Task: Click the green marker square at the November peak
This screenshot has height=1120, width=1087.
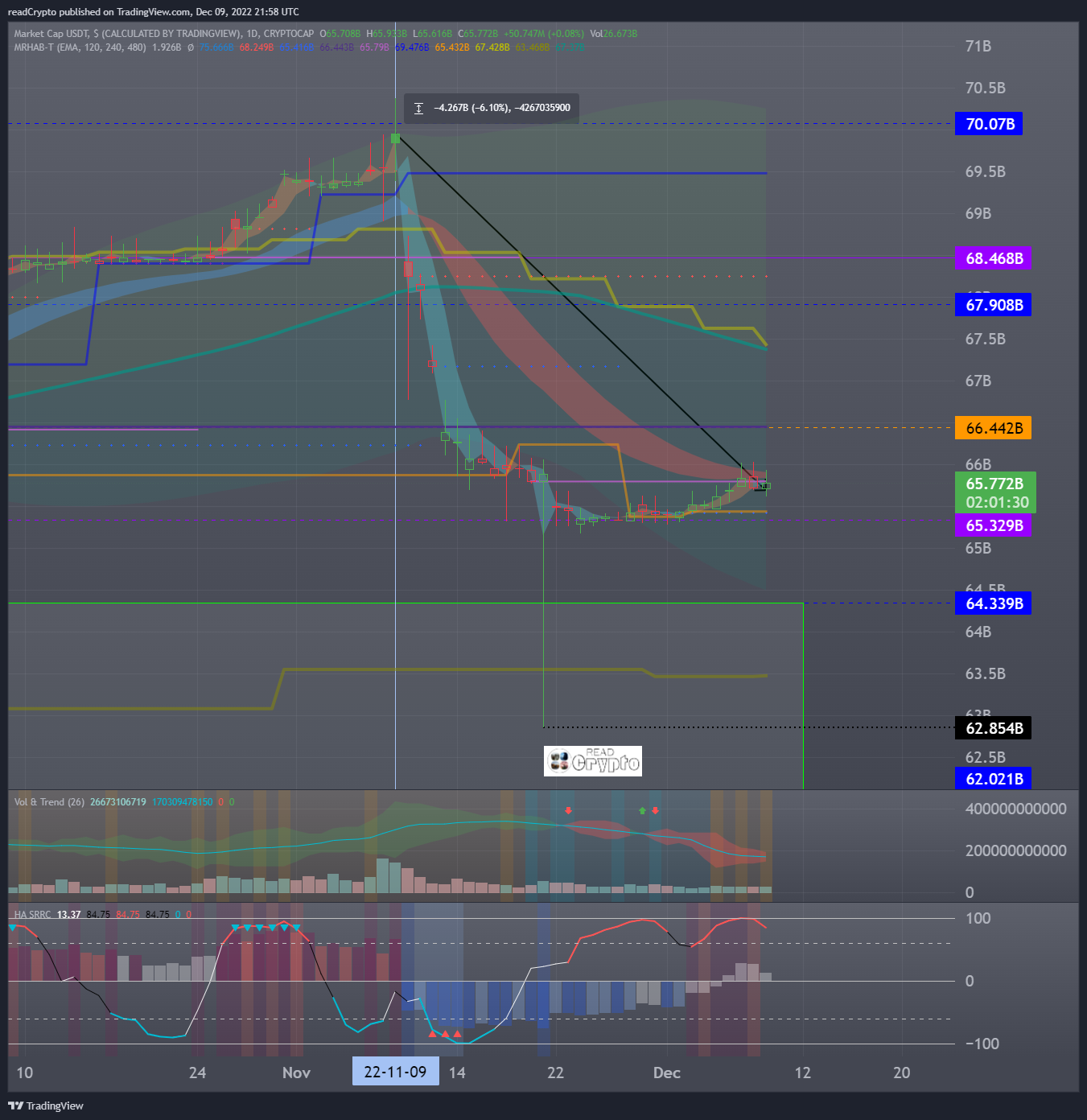Action: pos(395,138)
